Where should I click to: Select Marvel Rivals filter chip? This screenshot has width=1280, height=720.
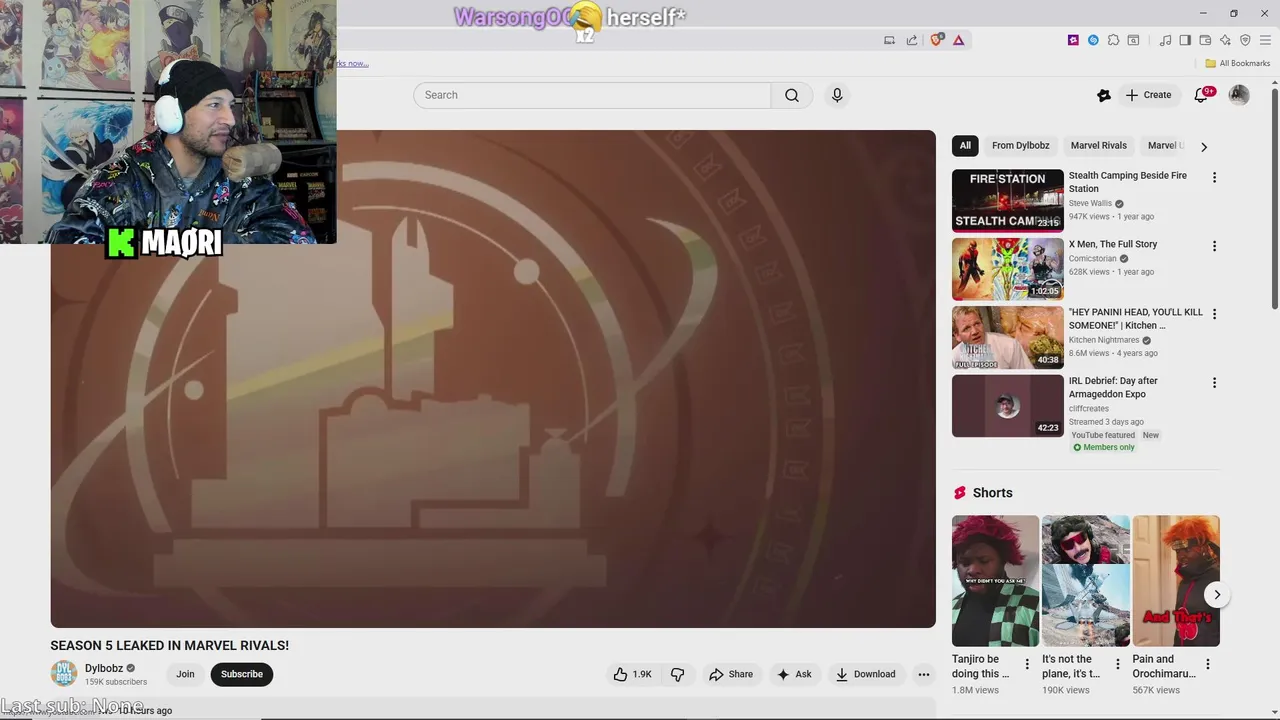[1099, 145]
